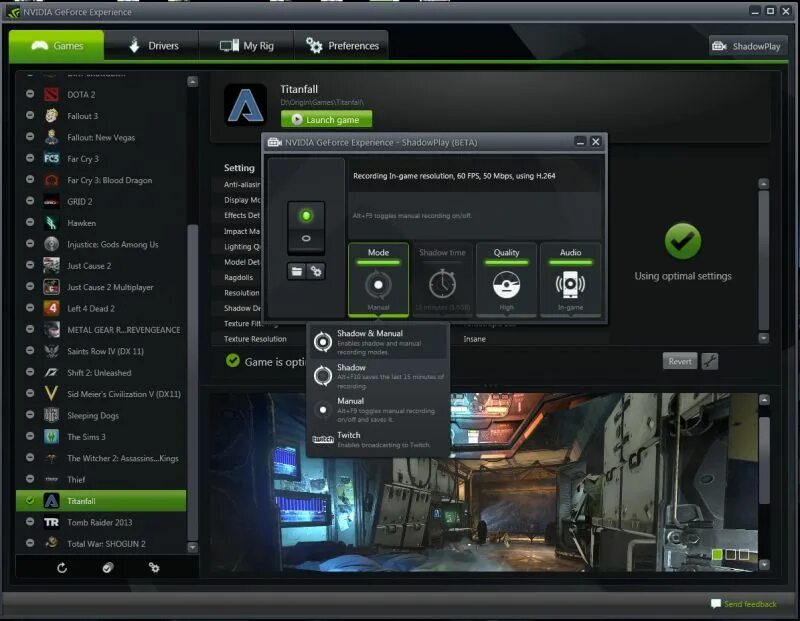
Task: Click the screenshot panel scrollbar
Action: pyautogui.click(x=764, y=460)
